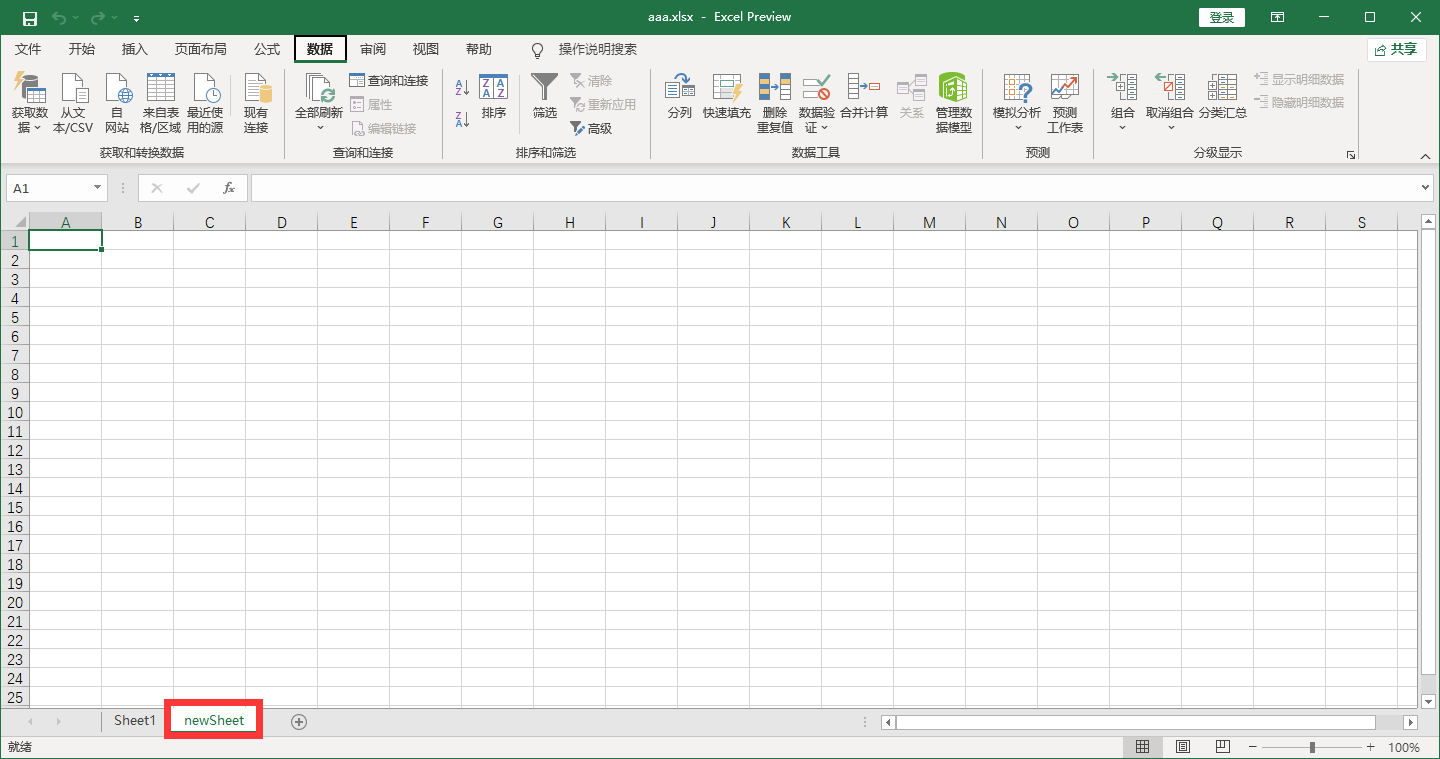Click the save icon in title bar
The width and height of the screenshot is (1440, 759).
[30, 17]
